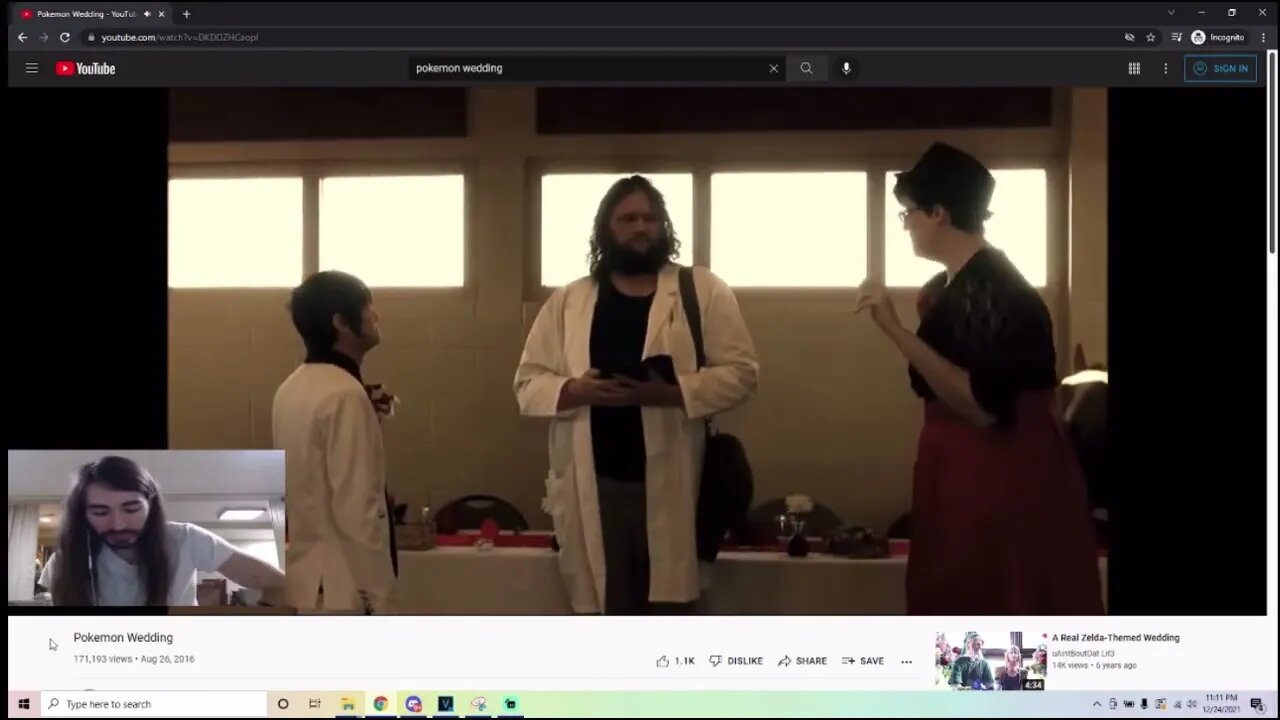Screen dimensions: 1280x720
Task: Open the YouTube apps grid
Action: pos(1134,68)
